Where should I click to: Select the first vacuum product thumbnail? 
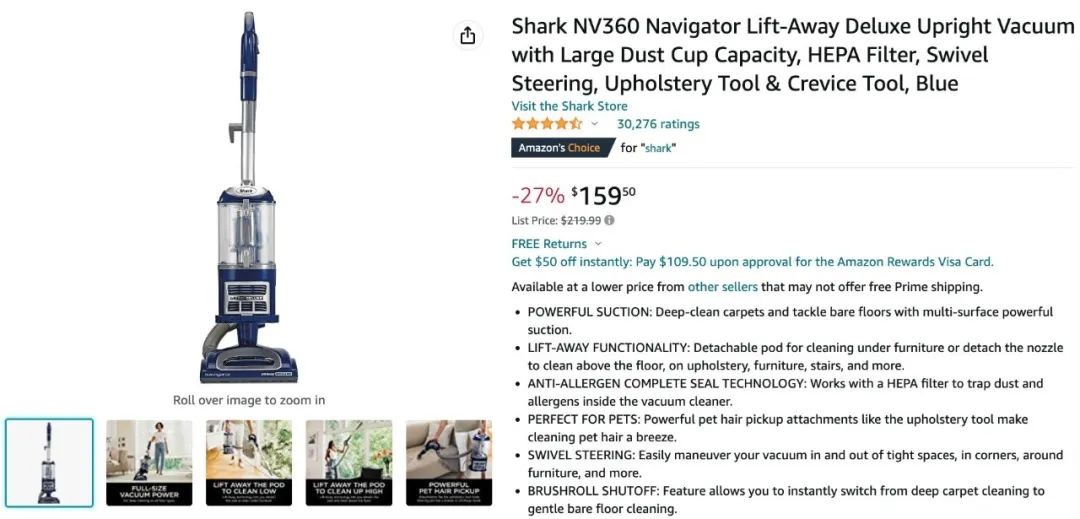[x=49, y=463]
